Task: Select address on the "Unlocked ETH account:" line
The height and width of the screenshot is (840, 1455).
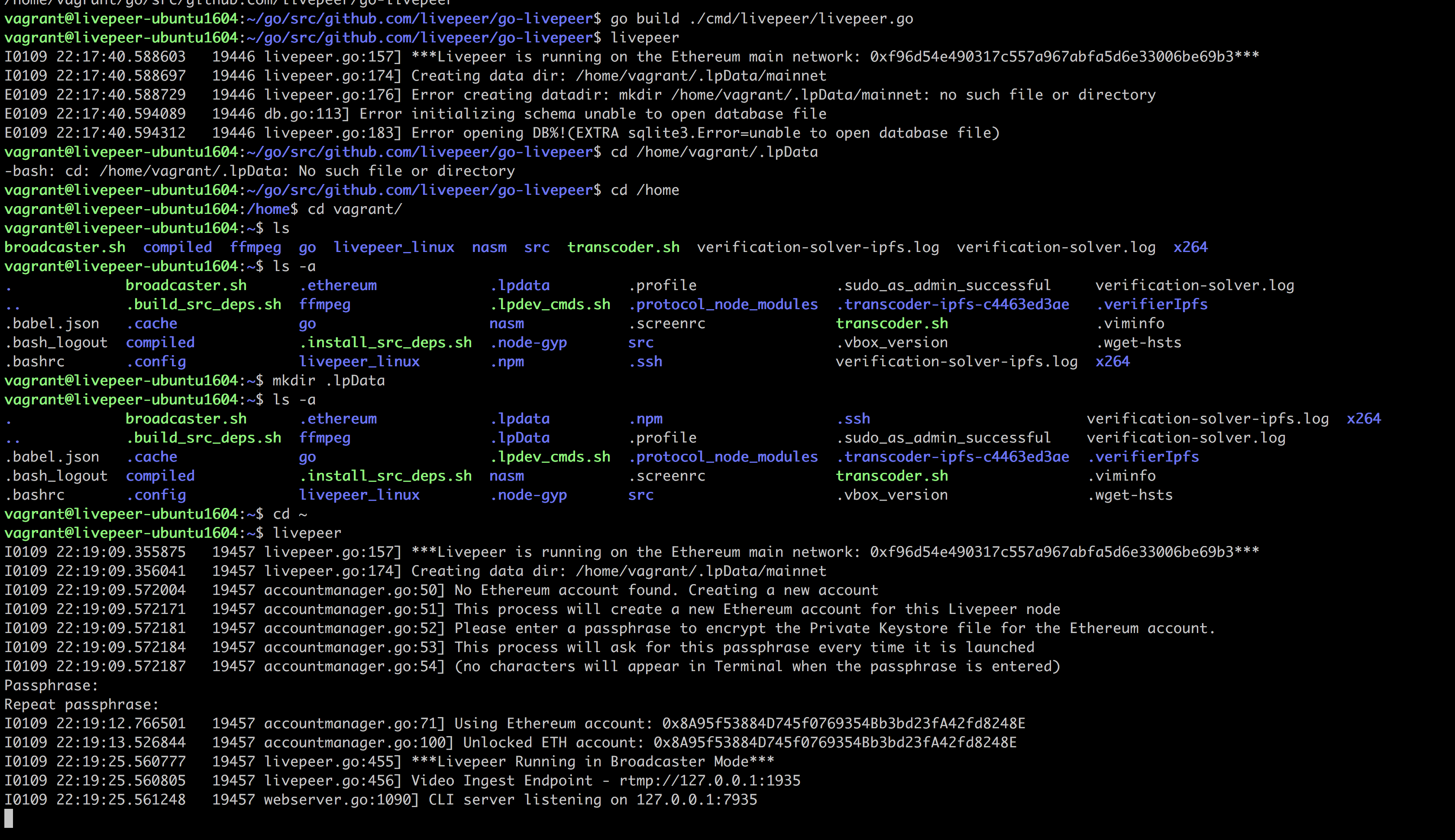Action: pos(835,743)
